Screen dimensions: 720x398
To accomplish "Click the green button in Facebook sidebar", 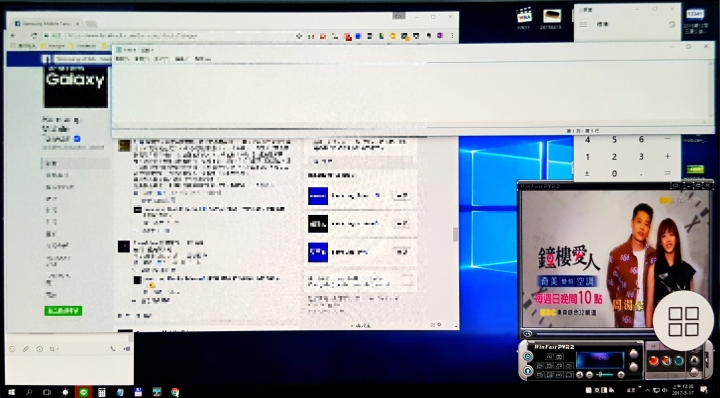I will click(x=63, y=311).
